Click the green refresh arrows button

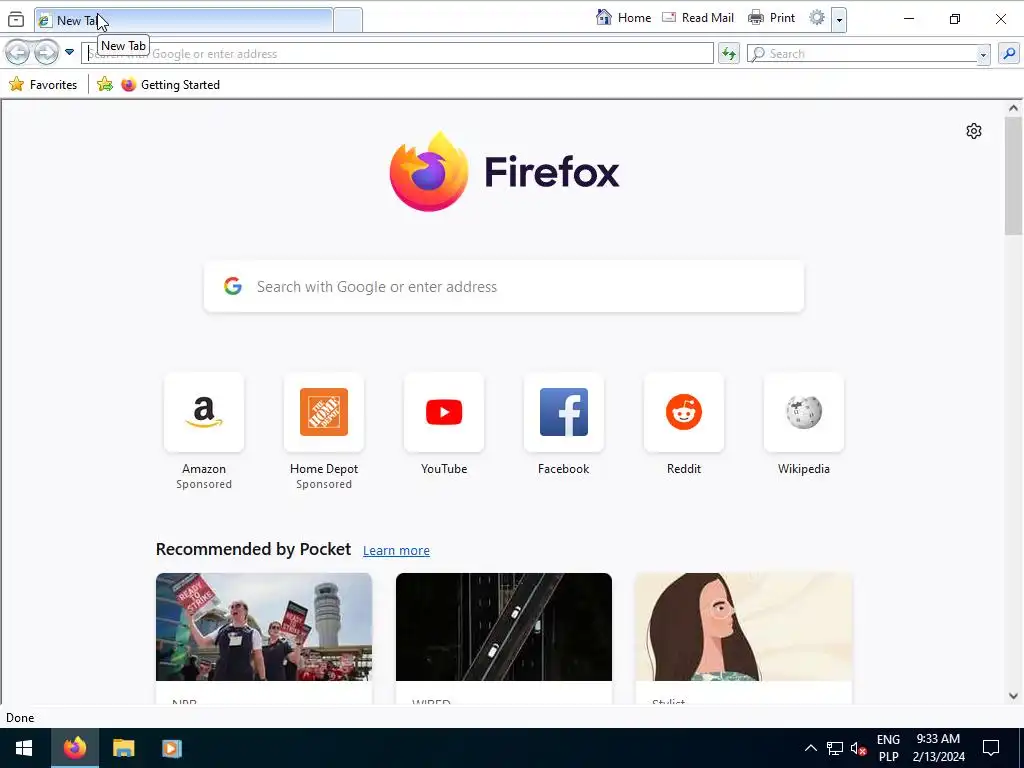pos(729,54)
